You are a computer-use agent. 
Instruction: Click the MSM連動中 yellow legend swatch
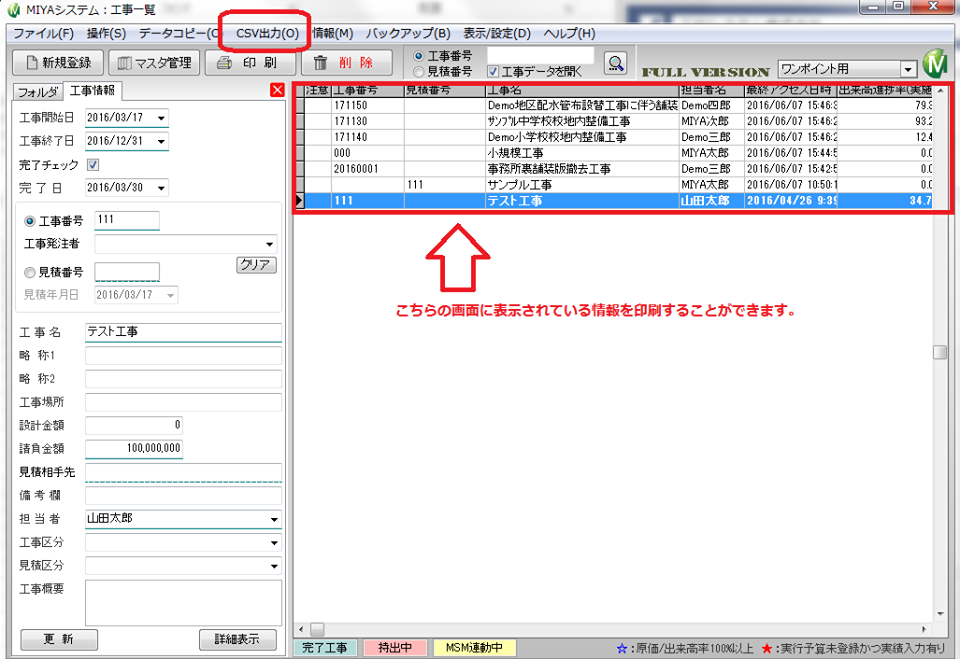pyautogui.click(x=474, y=647)
